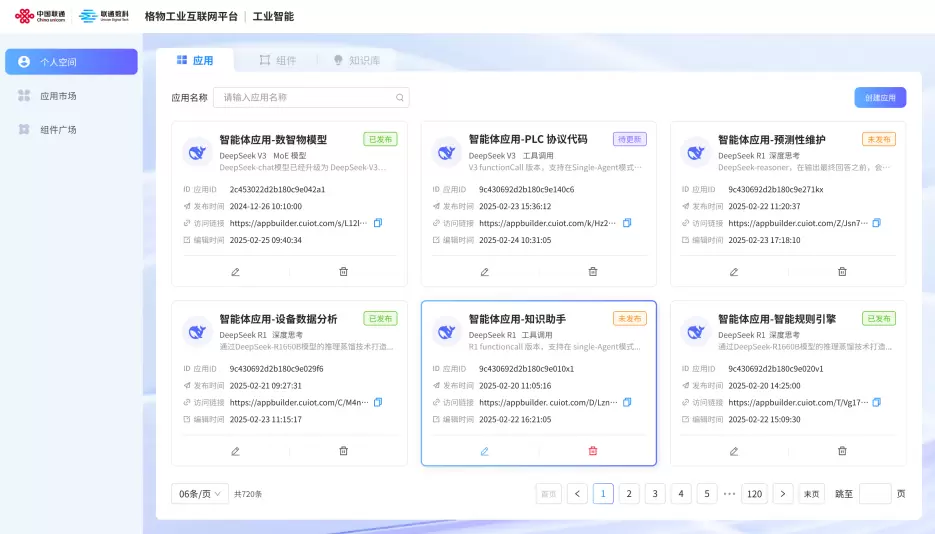Viewport: 935px width, 534px height.
Task: Open the 06条/页 page size dropdown
Action: pos(200,494)
